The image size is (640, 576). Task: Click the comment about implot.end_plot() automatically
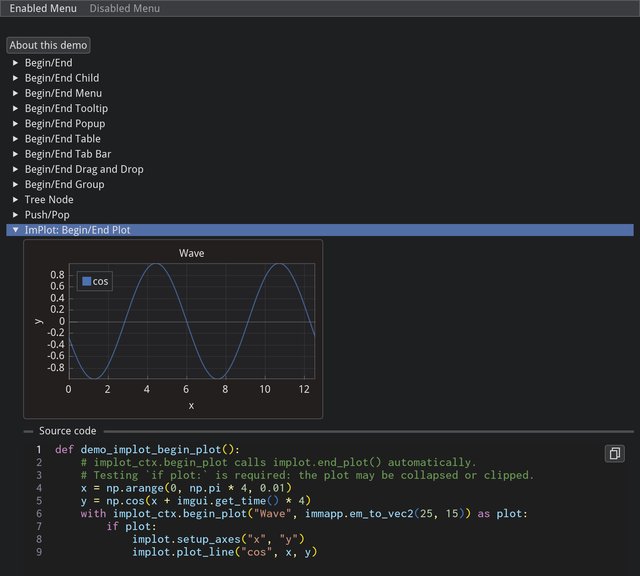tap(278, 462)
